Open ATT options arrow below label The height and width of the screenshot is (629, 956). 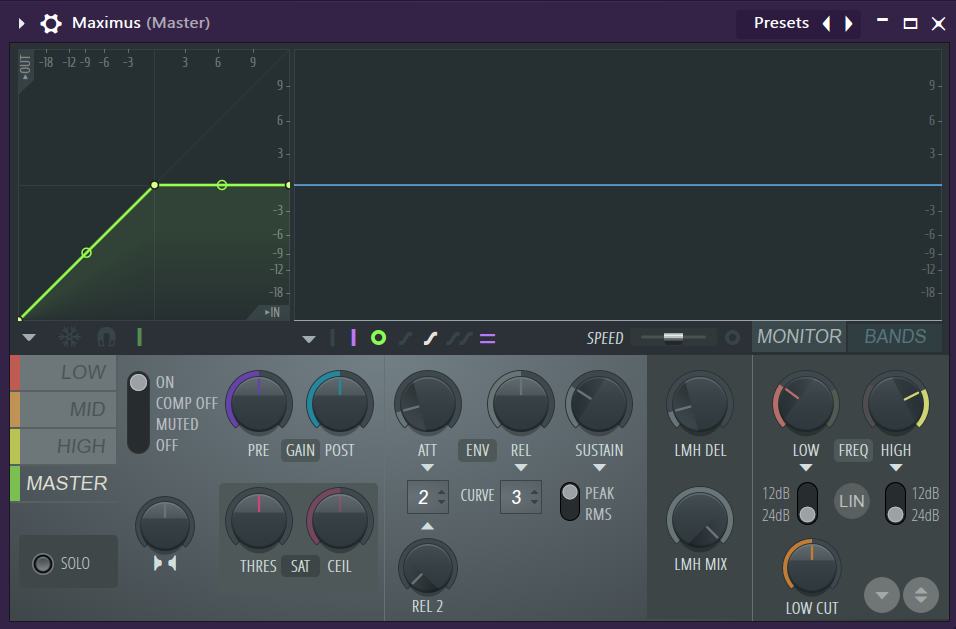pyautogui.click(x=427, y=467)
